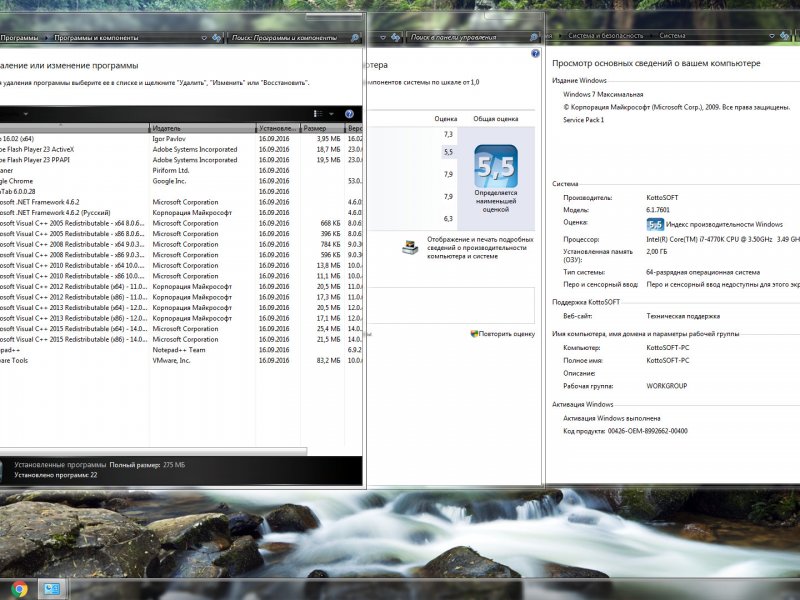Select the Notepad++ Team program row
Viewport: 800px width, 600px height.
click(181, 350)
